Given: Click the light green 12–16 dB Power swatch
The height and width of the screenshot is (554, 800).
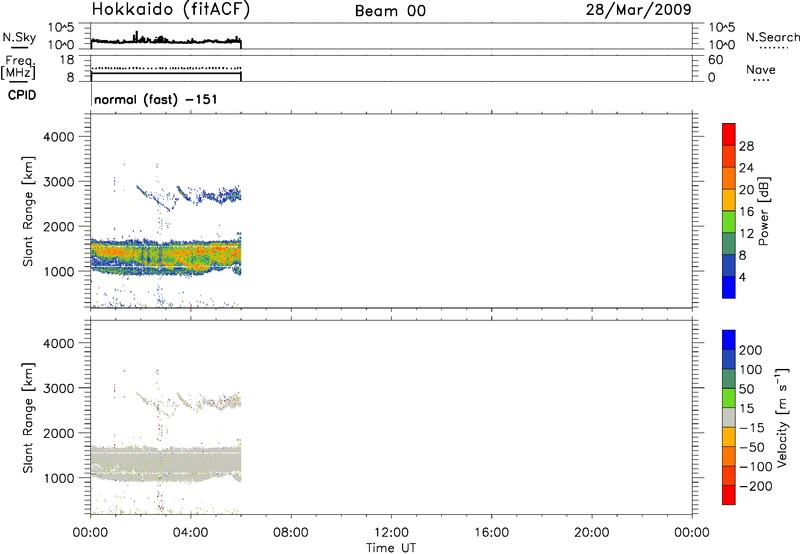Looking at the screenshot, I should [x=729, y=221].
